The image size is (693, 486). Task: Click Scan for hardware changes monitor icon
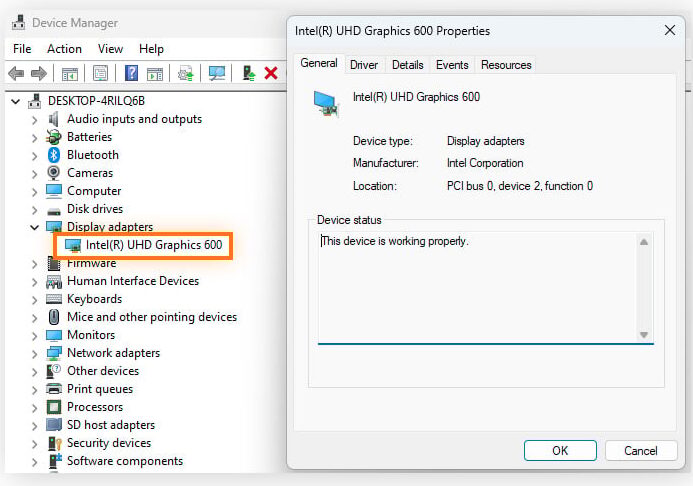[217, 73]
